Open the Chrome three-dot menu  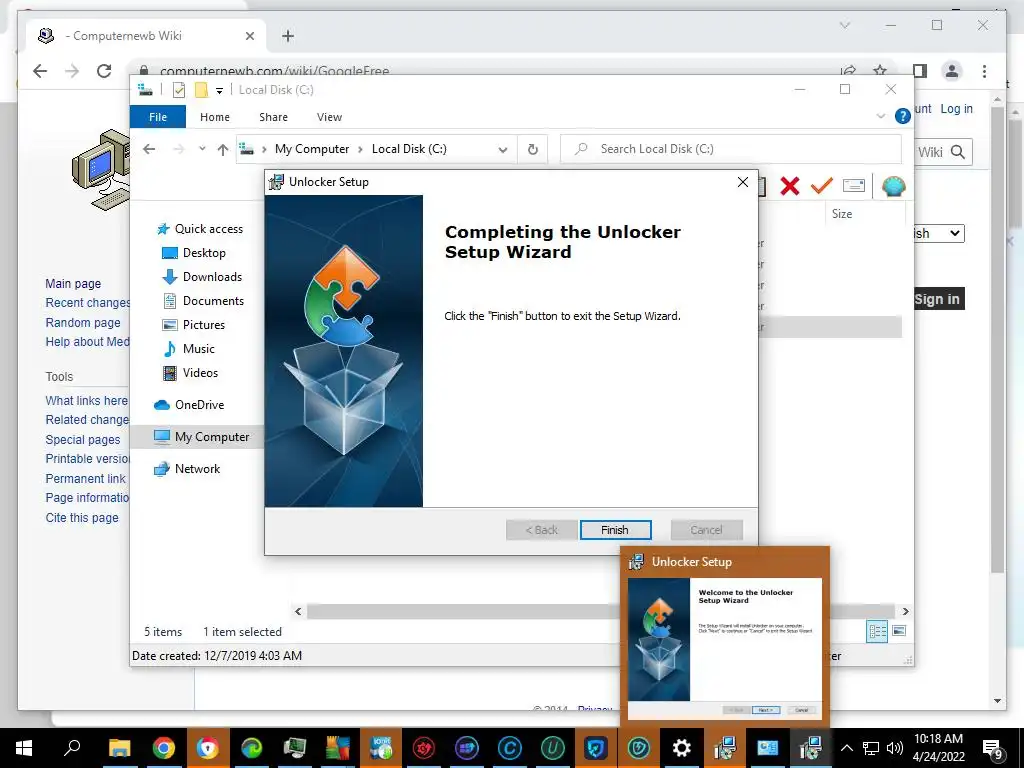click(x=984, y=71)
